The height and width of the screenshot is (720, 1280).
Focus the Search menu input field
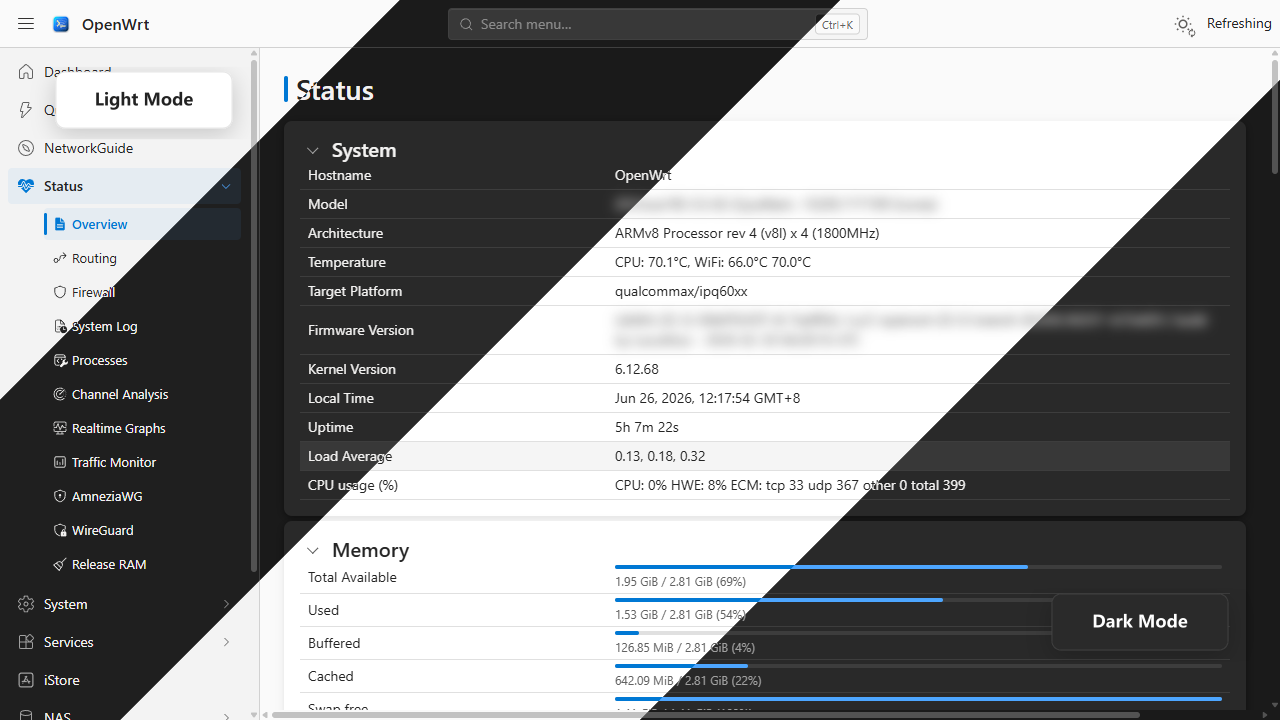(x=658, y=24)
